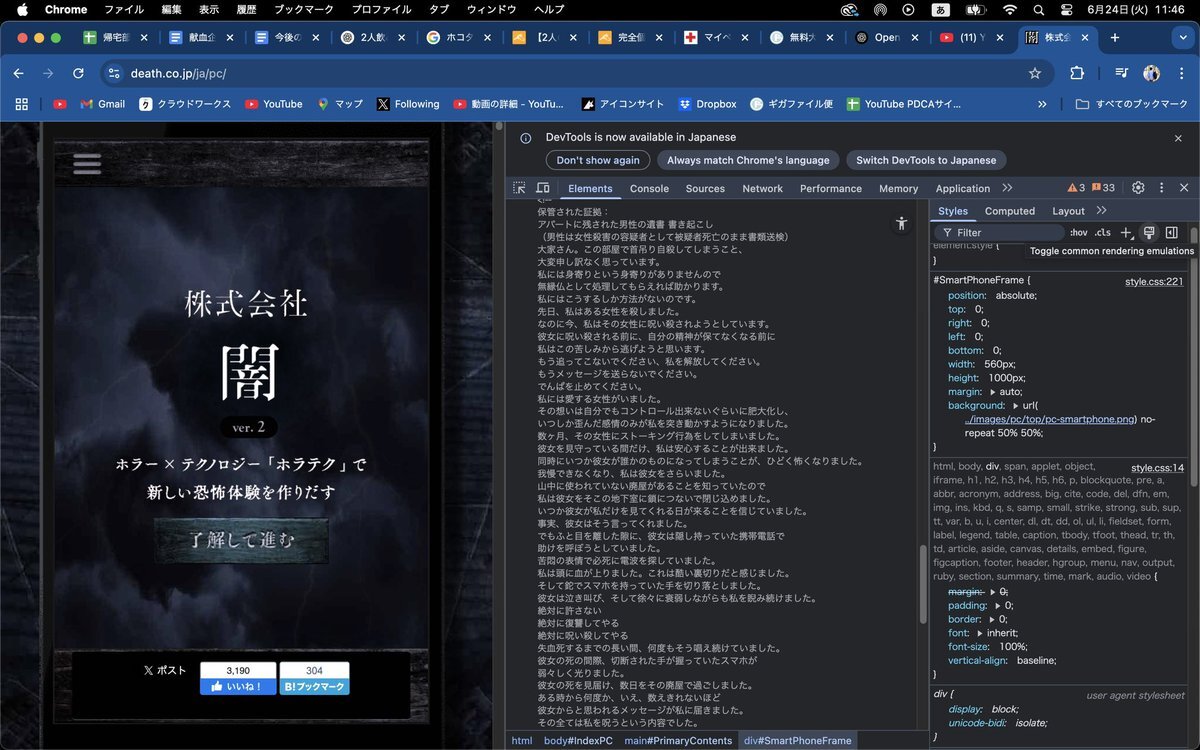Click the issues count icon showing 33

click(1103, 188)
